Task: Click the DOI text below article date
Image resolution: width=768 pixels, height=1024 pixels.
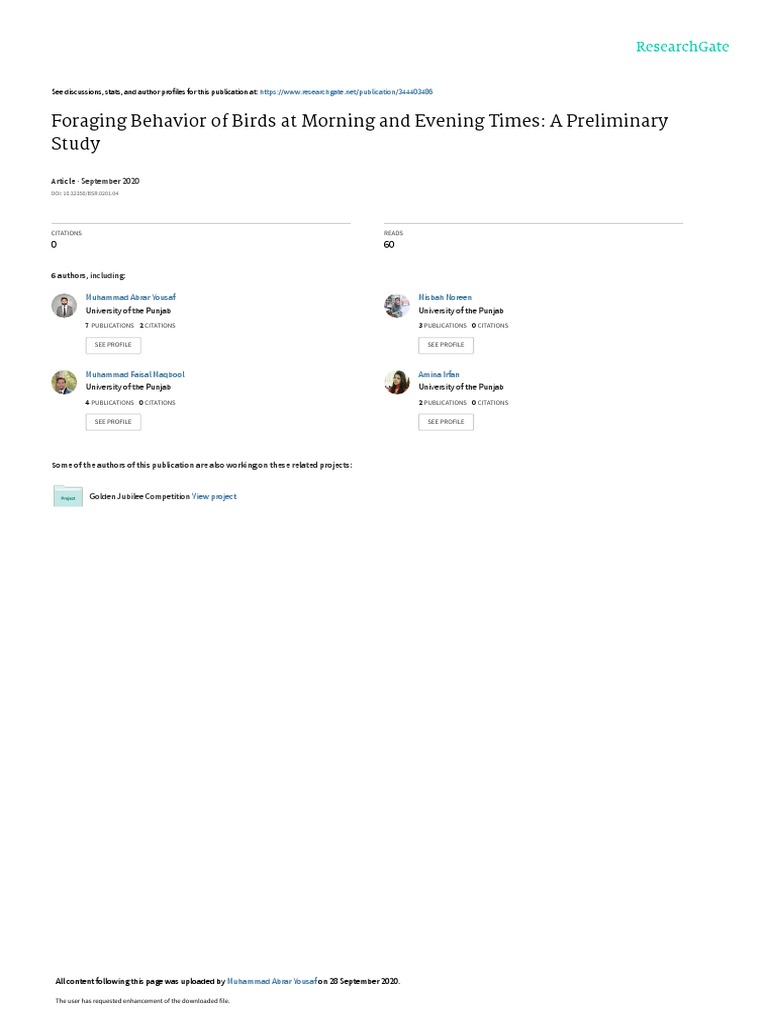Action: [x=85, y=193]
